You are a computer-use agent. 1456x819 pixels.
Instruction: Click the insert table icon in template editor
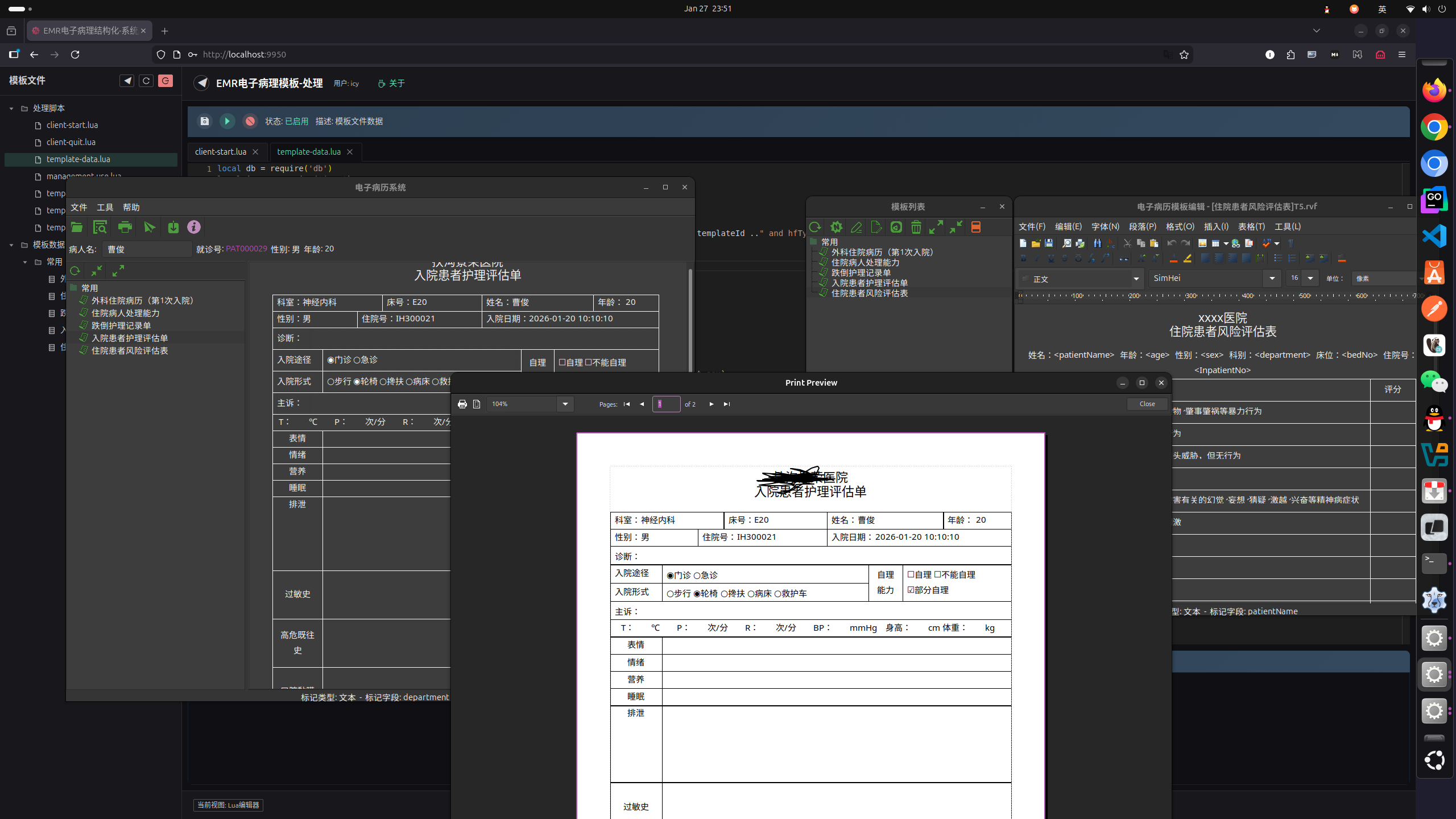[x=1215, y=243]
